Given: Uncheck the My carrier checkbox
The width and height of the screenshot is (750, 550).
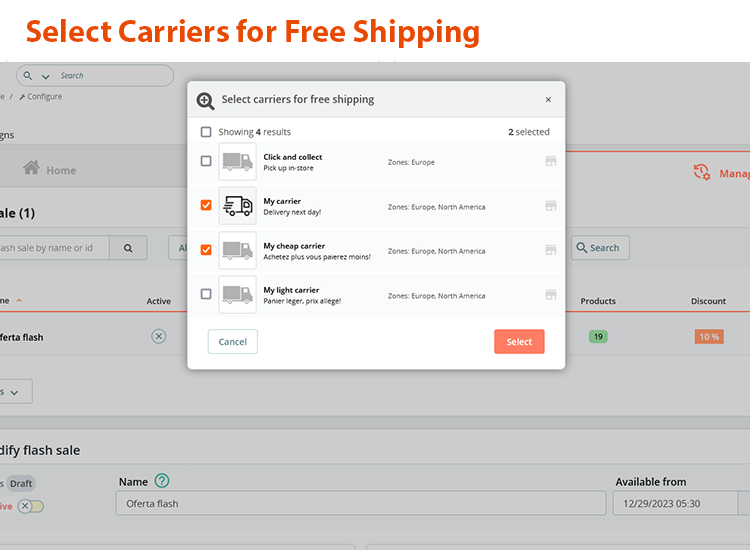Looking at the screenshot, I should (x=206, y=205).
